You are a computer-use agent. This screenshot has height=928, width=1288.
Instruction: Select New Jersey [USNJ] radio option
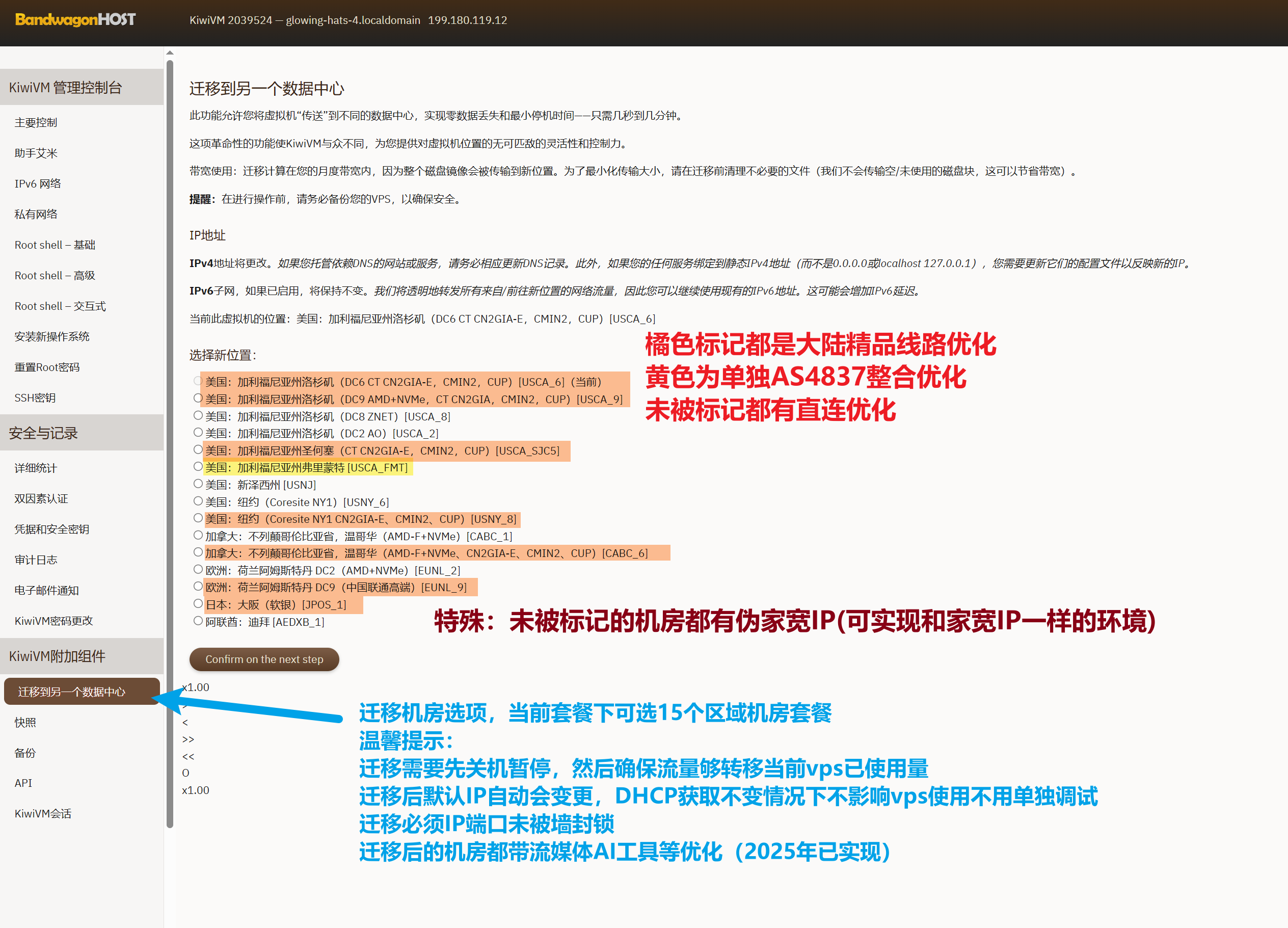coord(198,483)
